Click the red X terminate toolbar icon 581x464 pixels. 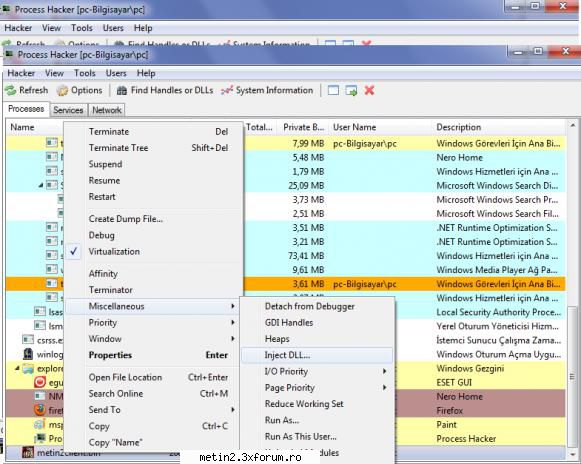369,90
